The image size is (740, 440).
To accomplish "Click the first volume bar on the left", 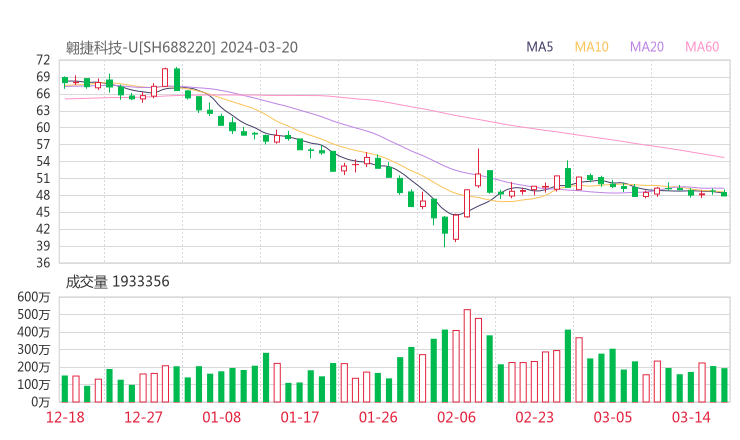I will (65, 389).
